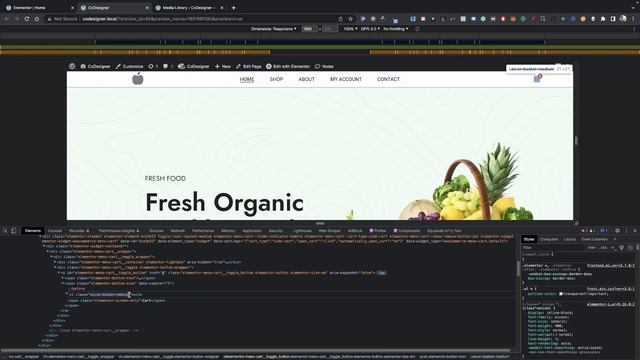
Task: Open the No throttling dropdown
Action: click(x=396, y=29)
